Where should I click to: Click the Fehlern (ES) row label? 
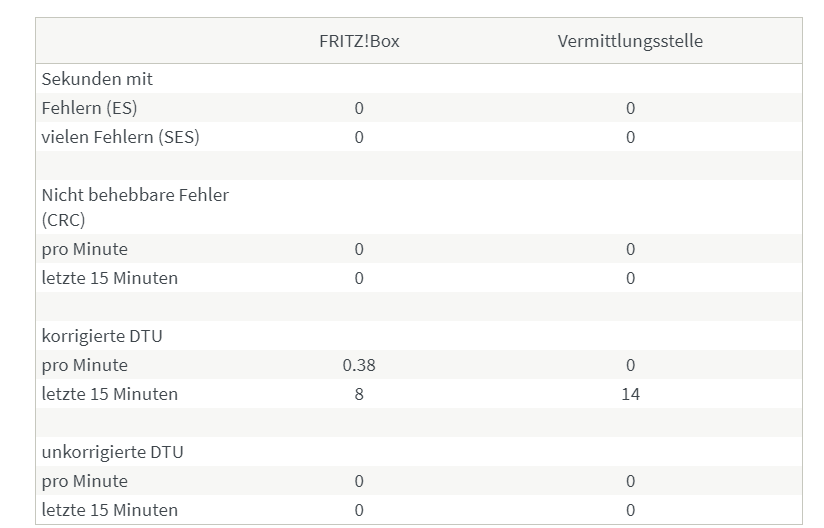[x=89, y=108]
